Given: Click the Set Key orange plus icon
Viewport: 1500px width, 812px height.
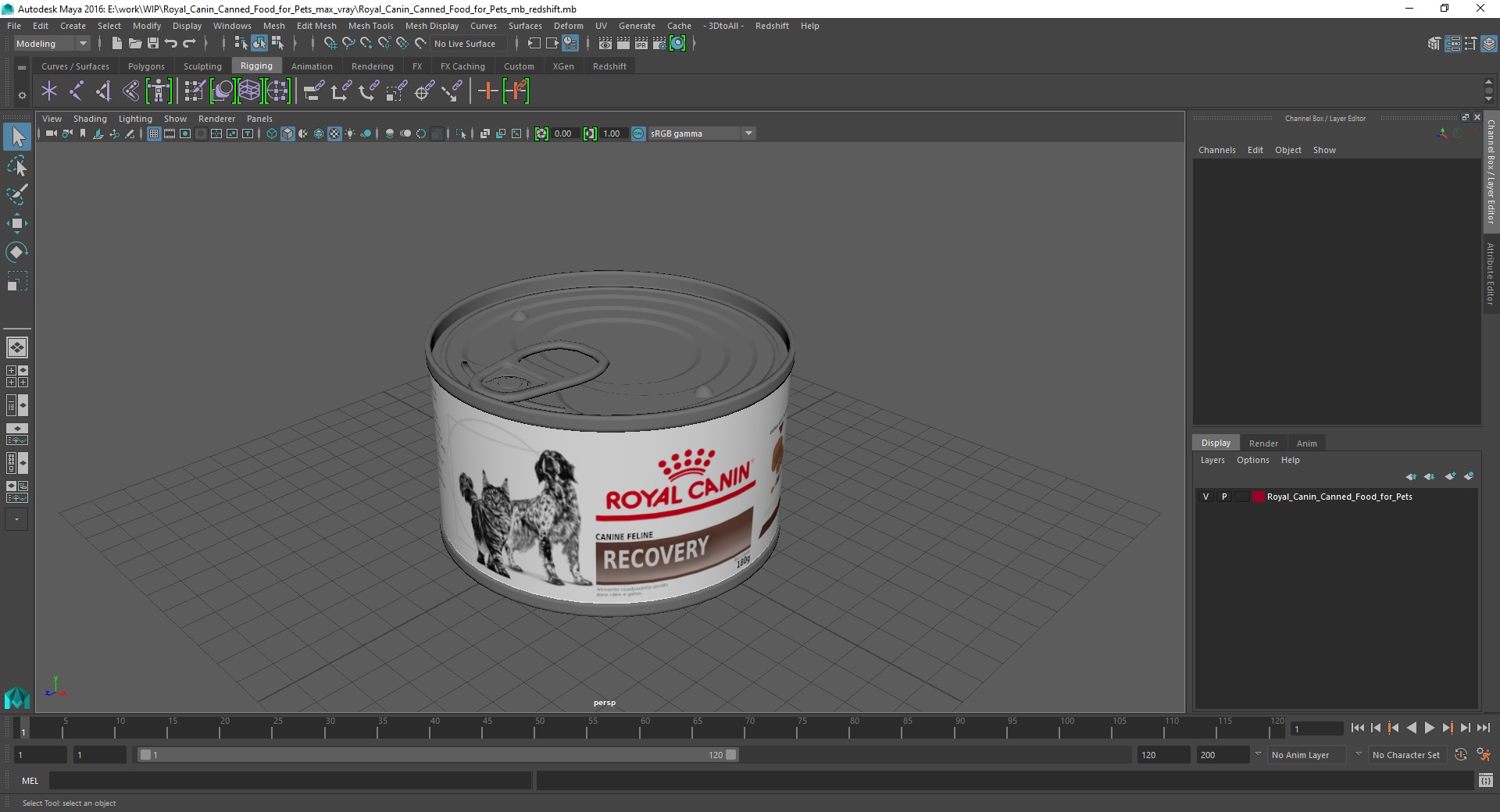Looking at the screenshot, I should pos(487,91).
